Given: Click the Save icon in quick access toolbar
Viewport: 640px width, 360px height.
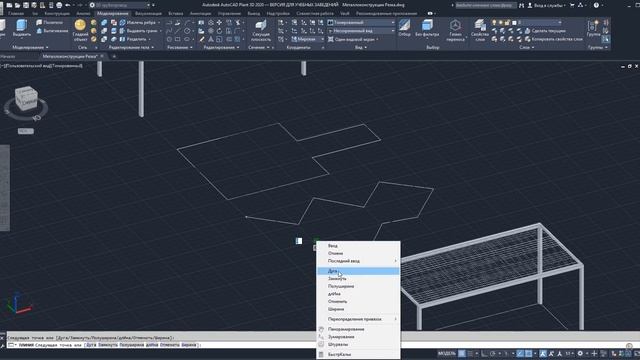Looking at the screenshot, I should [x=26, y=5].
